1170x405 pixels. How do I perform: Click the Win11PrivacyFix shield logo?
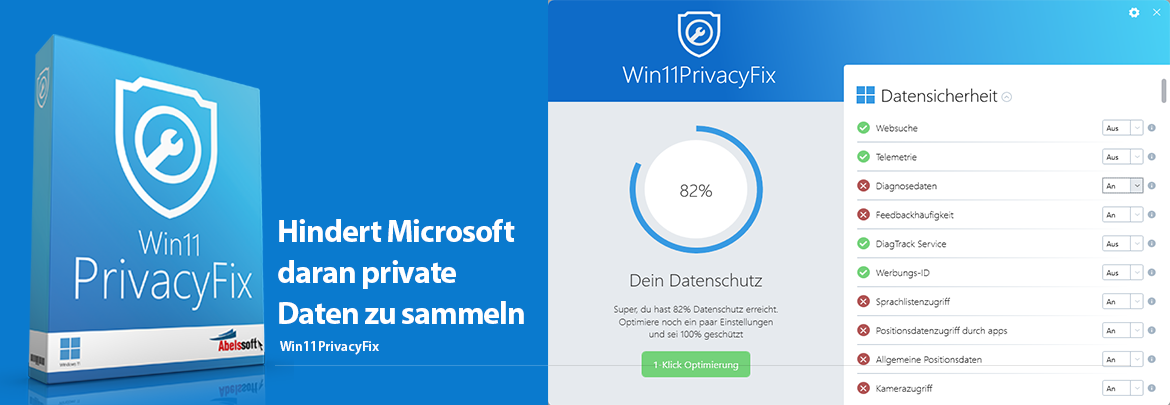[x=695, y=34]
